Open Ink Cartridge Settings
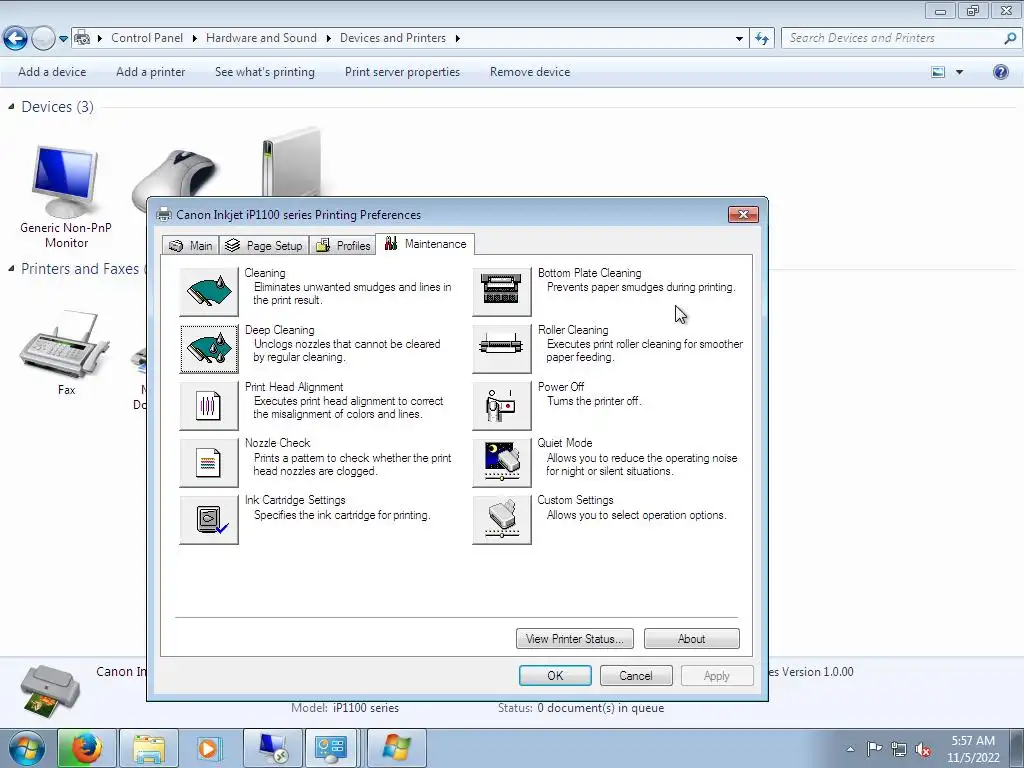Screen dimensions: 1024x768 [x=209, y=520]
